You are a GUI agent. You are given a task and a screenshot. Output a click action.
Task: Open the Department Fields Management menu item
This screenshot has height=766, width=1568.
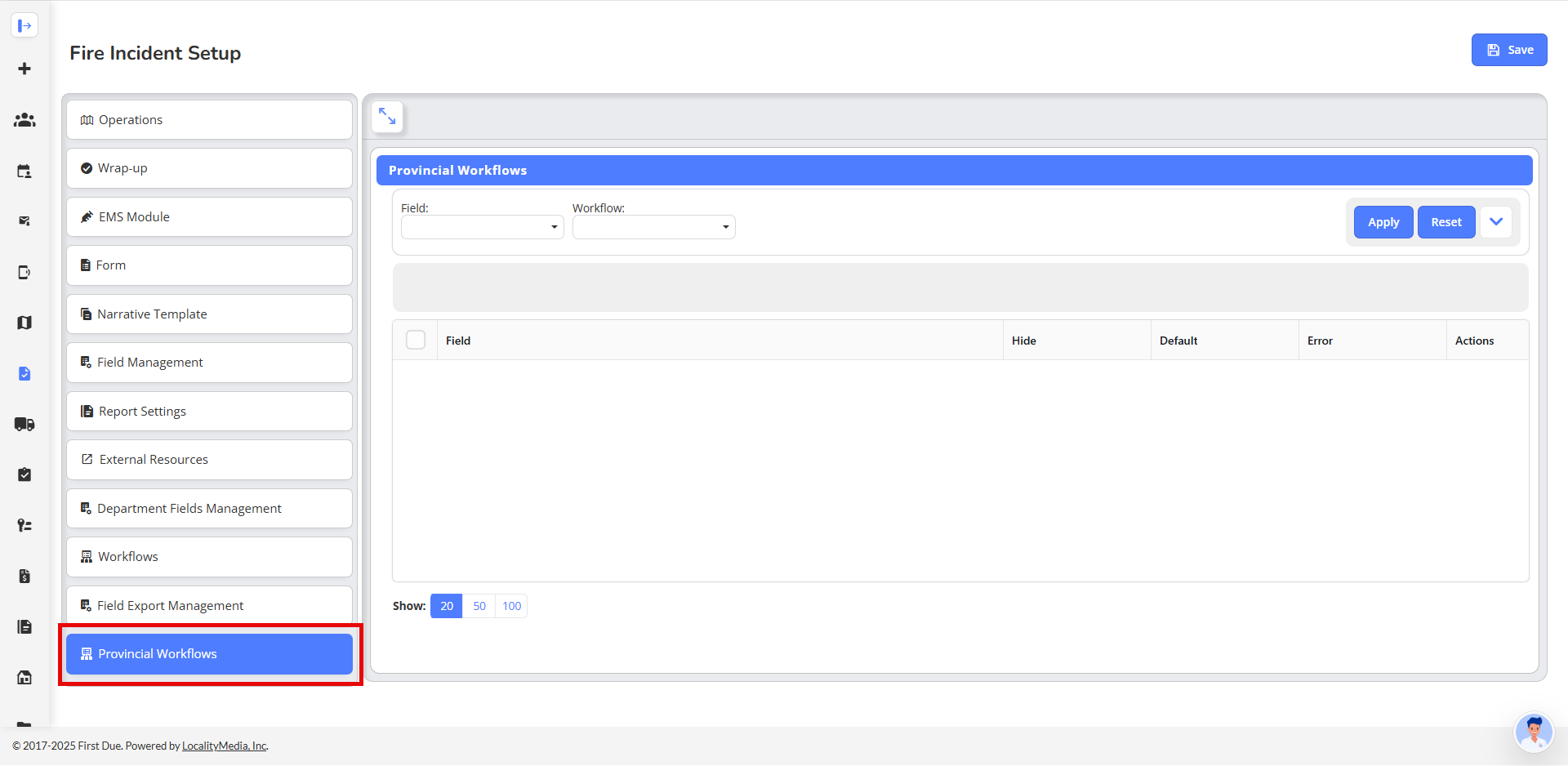tap(209, 509)
